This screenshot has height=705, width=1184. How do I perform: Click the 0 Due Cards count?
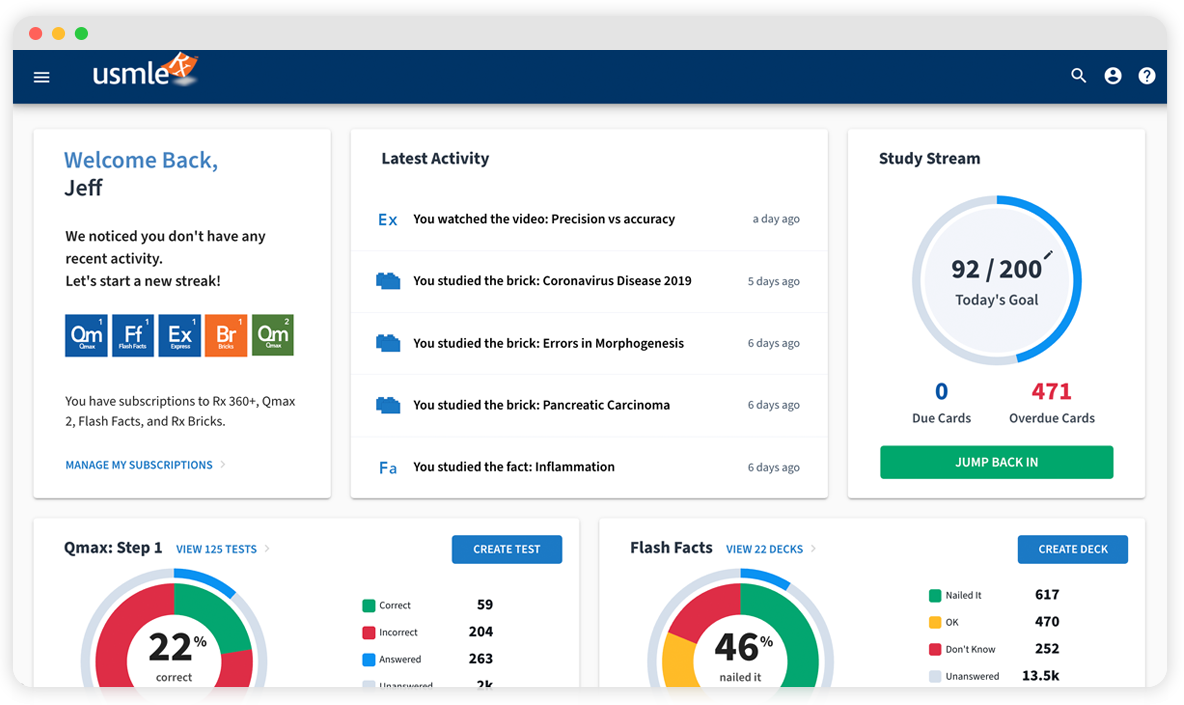coord(941,392)
